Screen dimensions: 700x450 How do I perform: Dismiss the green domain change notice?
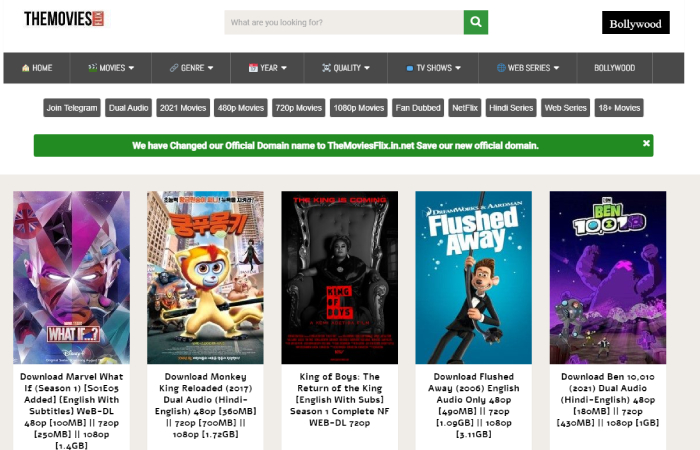click(646, 143)
